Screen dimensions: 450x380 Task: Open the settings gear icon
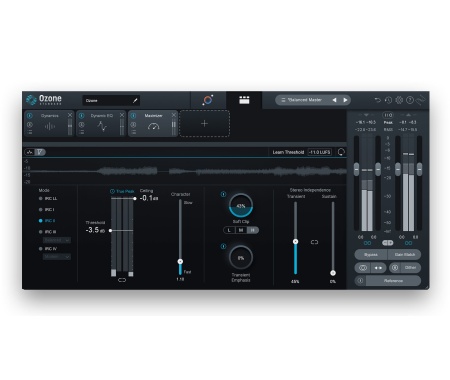(399, 100)
